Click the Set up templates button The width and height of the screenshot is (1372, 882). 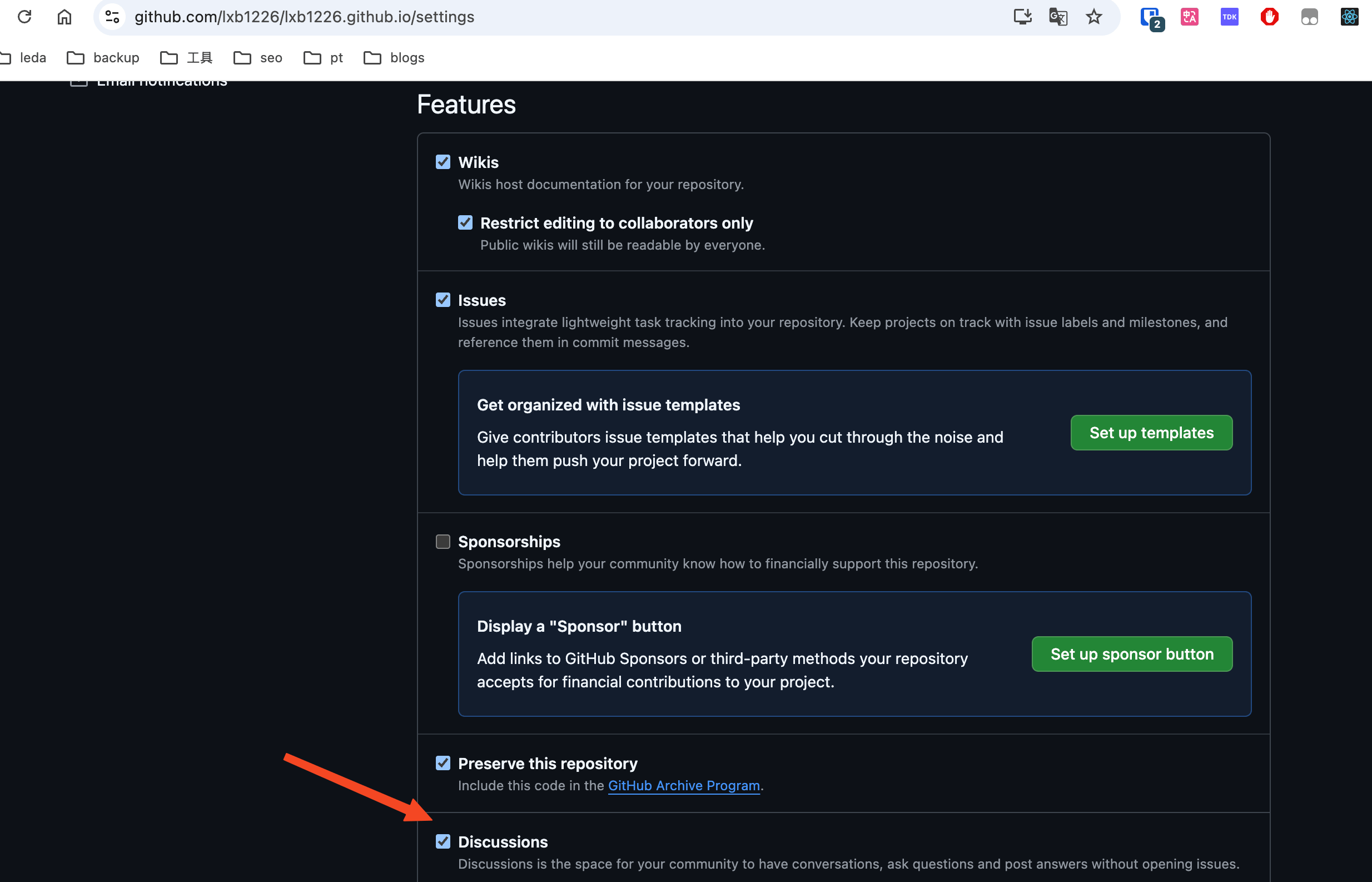(x=1151, y=433)
